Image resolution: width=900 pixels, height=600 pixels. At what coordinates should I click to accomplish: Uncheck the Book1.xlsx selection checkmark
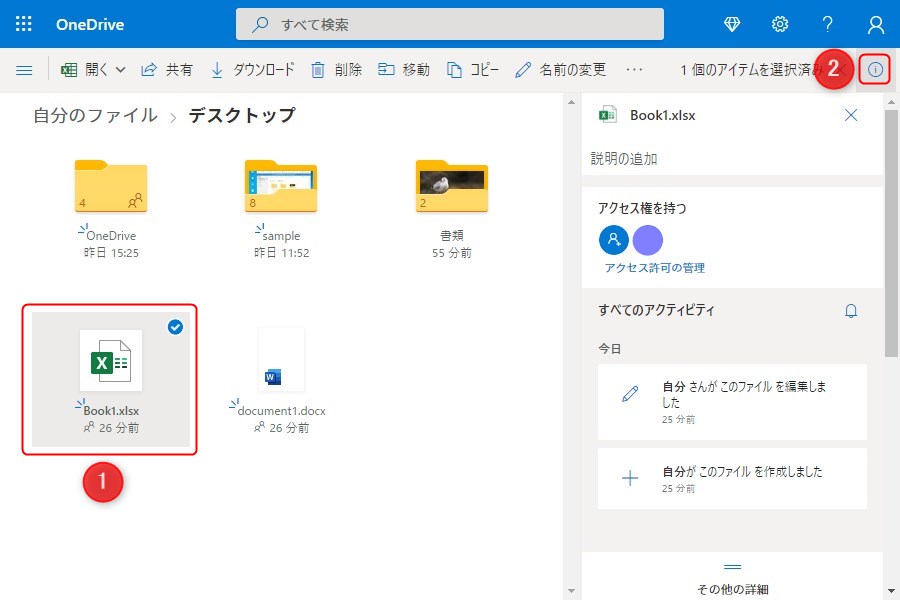point(175,327)
